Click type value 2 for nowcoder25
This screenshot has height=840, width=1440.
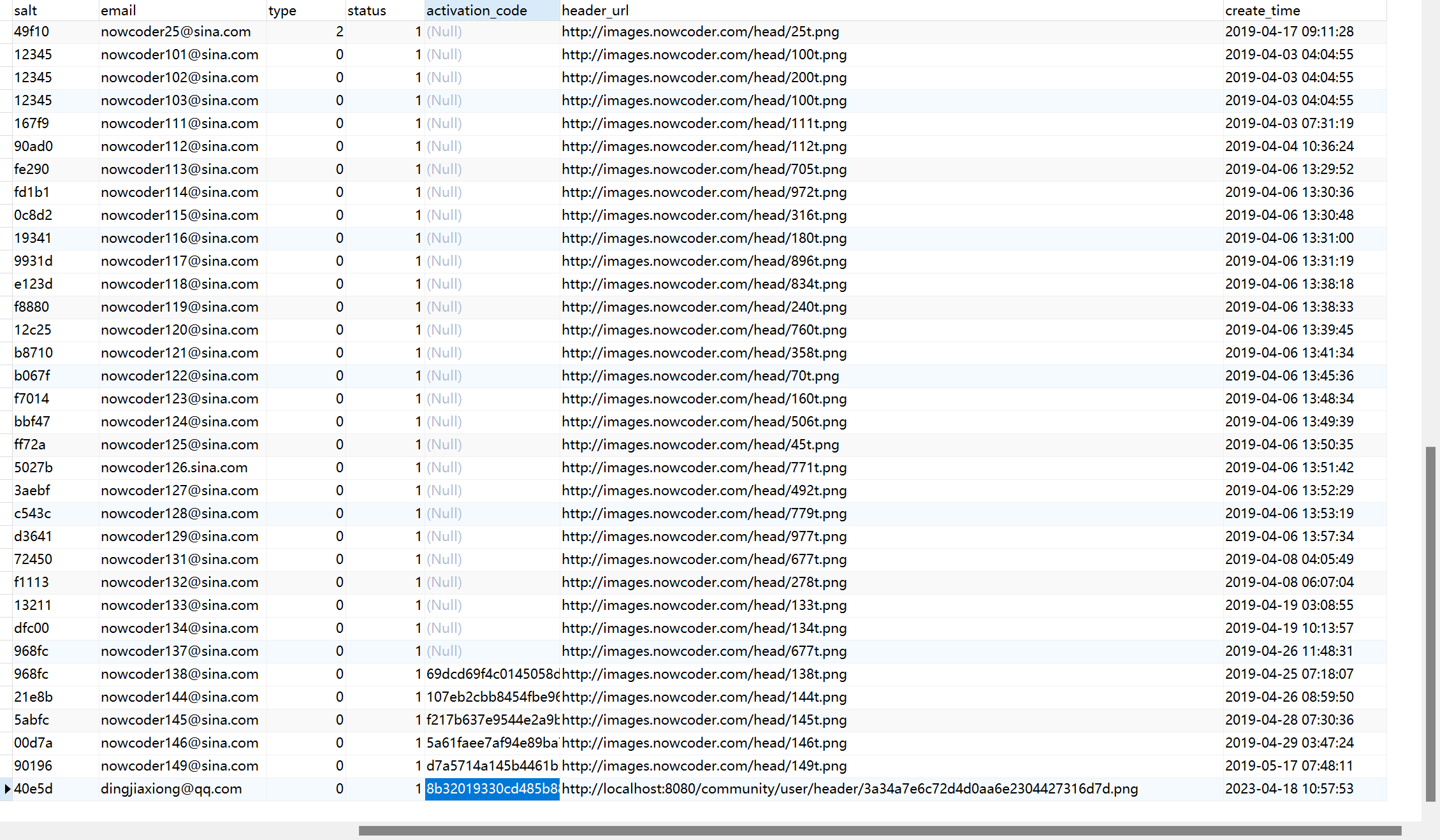305,32
